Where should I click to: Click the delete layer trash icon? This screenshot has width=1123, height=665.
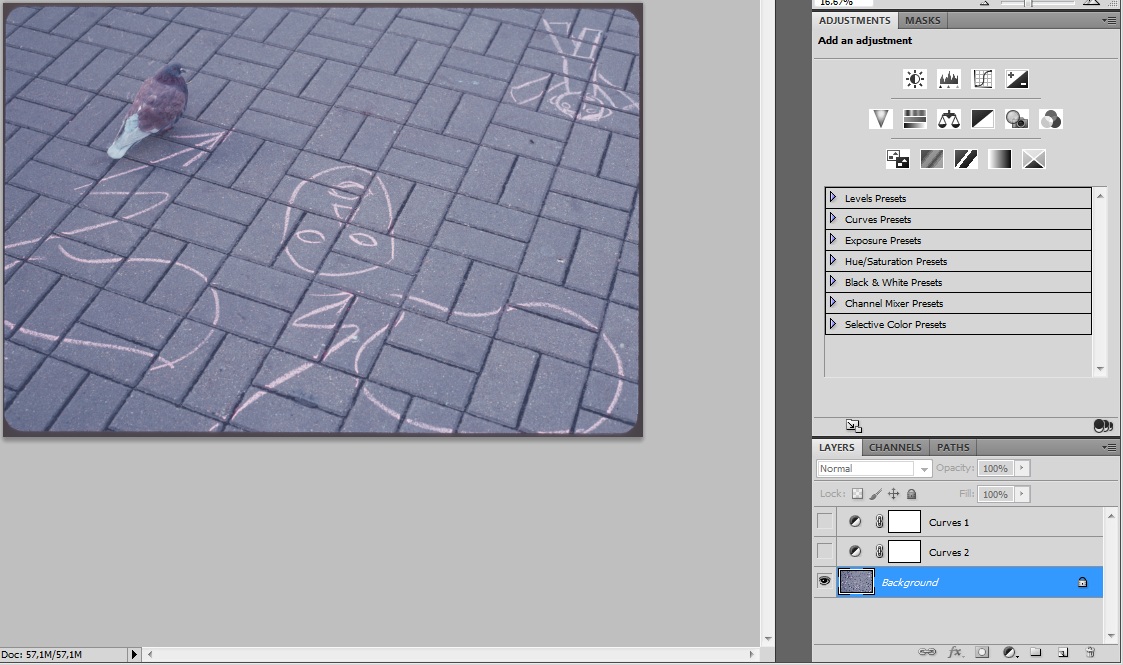[x=1090, y=652]
